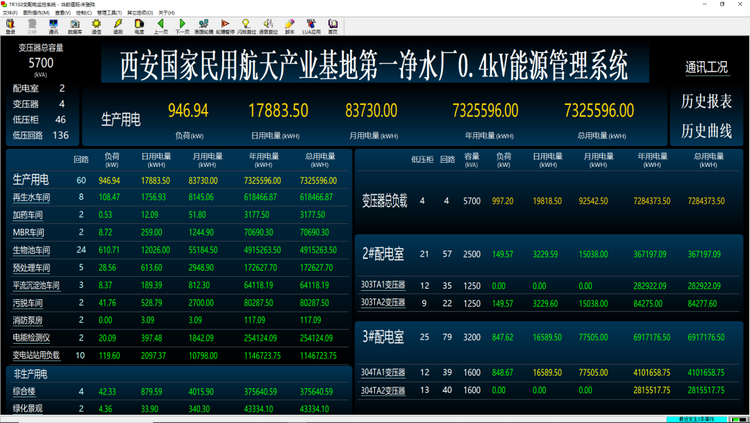Open the 303TA1变压器 transformer link
This screenshot has width=750, height=423.
pyautogui.click(x=383, y=285)
